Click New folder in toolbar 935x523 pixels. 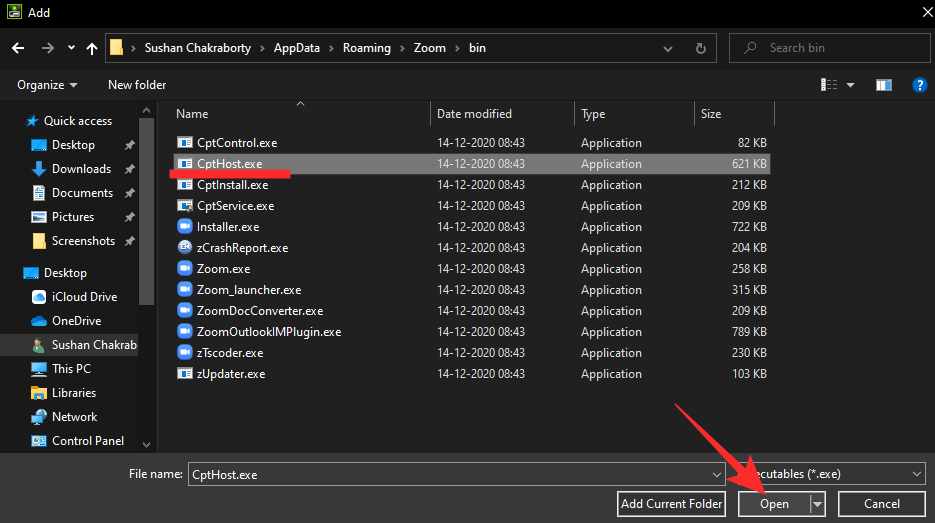pos(137,85)
